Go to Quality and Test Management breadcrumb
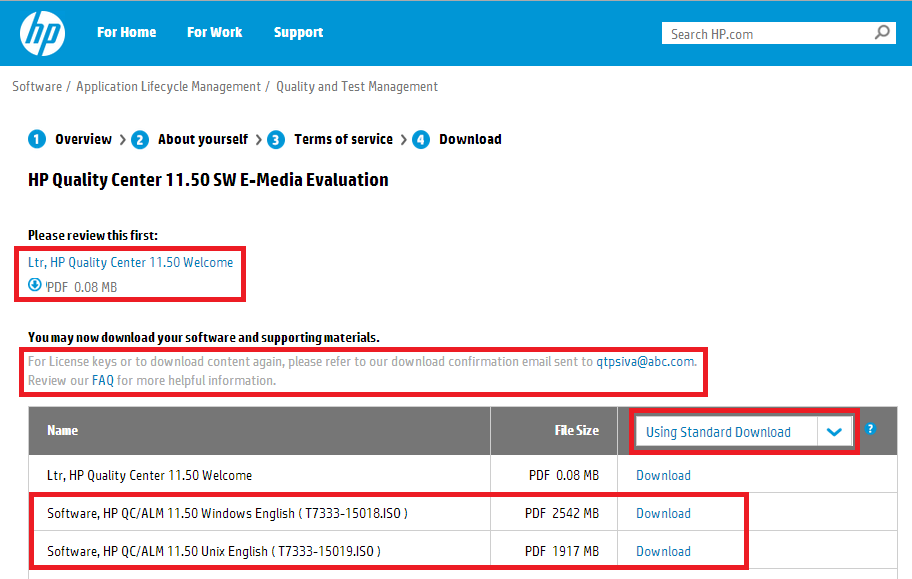The width and height of the screenshot is (912, 579). pyautogui.click(x=357, y=87)
